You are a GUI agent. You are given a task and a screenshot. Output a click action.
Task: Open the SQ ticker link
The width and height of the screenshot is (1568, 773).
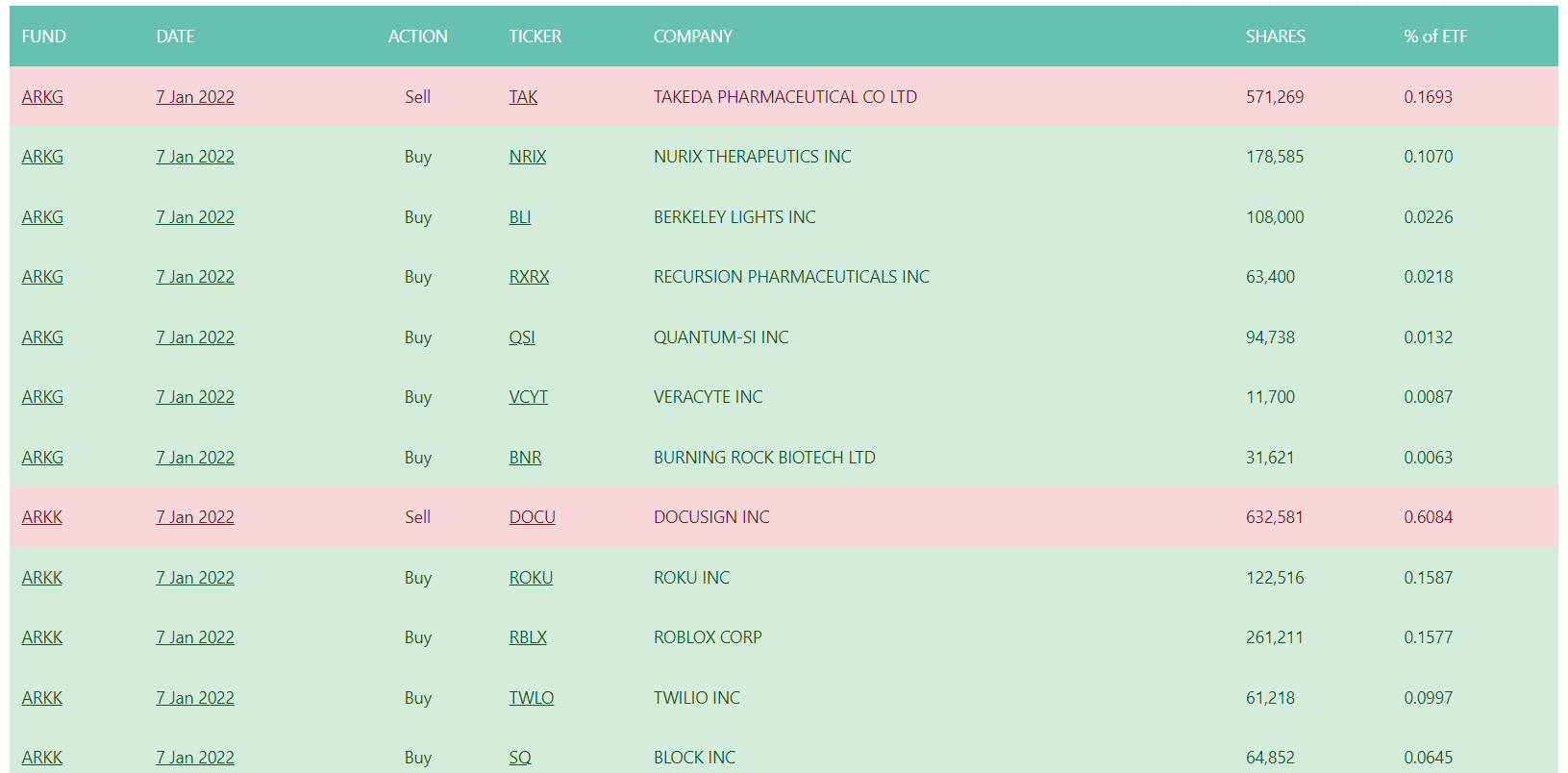[x=520, y=758]
